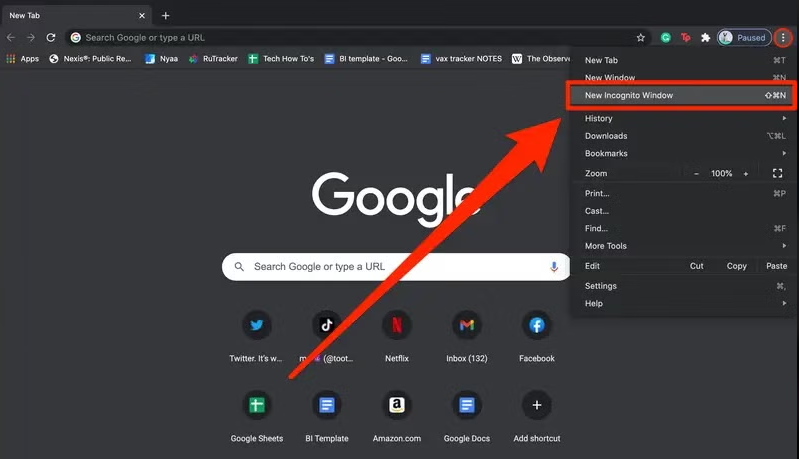Open Downloads from the menu
Viewport: 799px width, 459px height.
683,136
